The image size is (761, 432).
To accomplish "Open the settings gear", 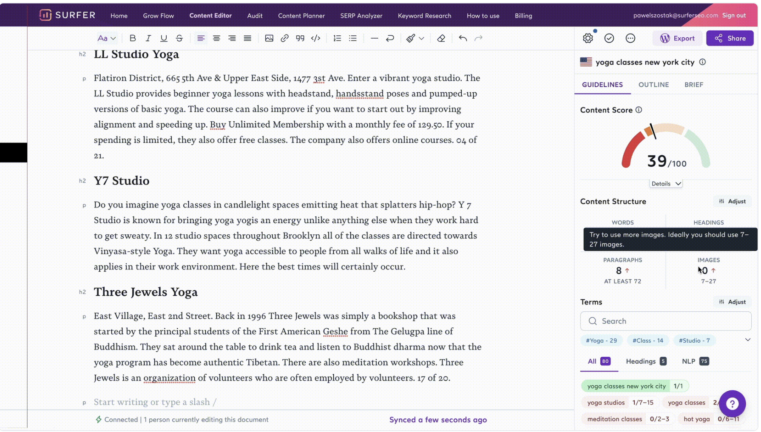I will (588, 38).
